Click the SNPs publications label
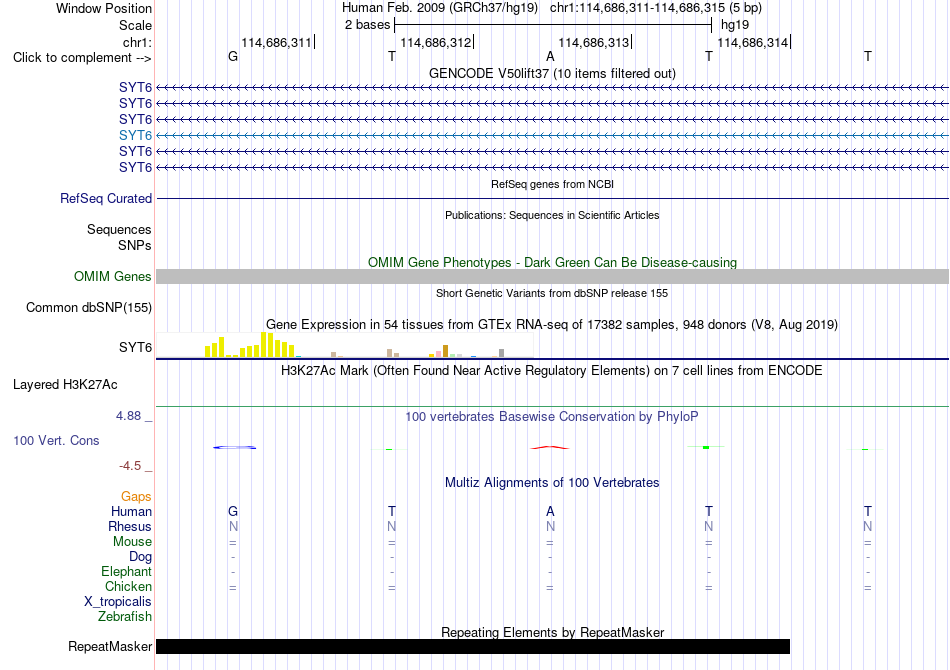This screenshot has height=670, width=950. (x=135, y=245)
